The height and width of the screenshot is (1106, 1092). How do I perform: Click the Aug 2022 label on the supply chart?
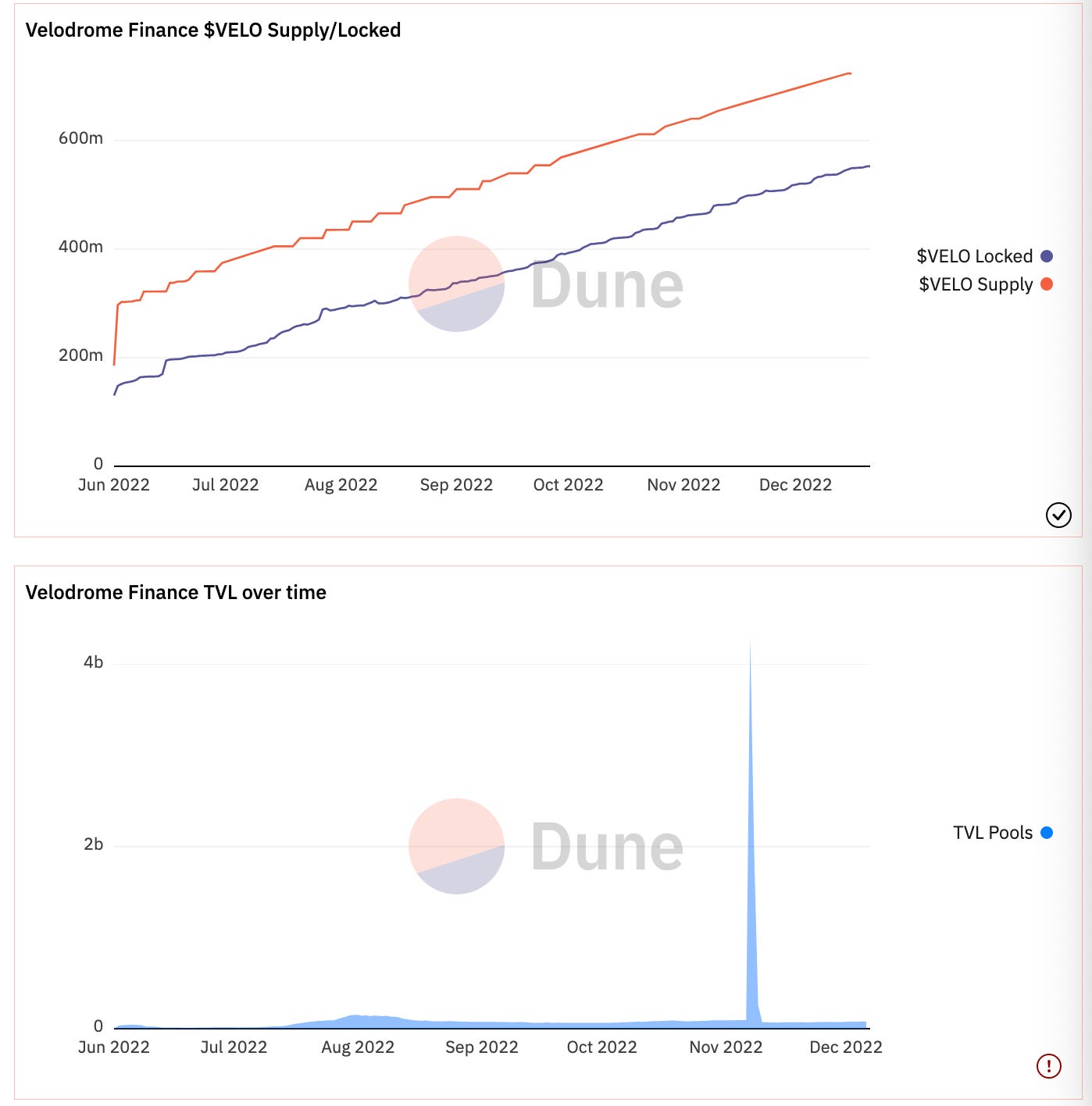pyautogui.click(x=341, y=485)
